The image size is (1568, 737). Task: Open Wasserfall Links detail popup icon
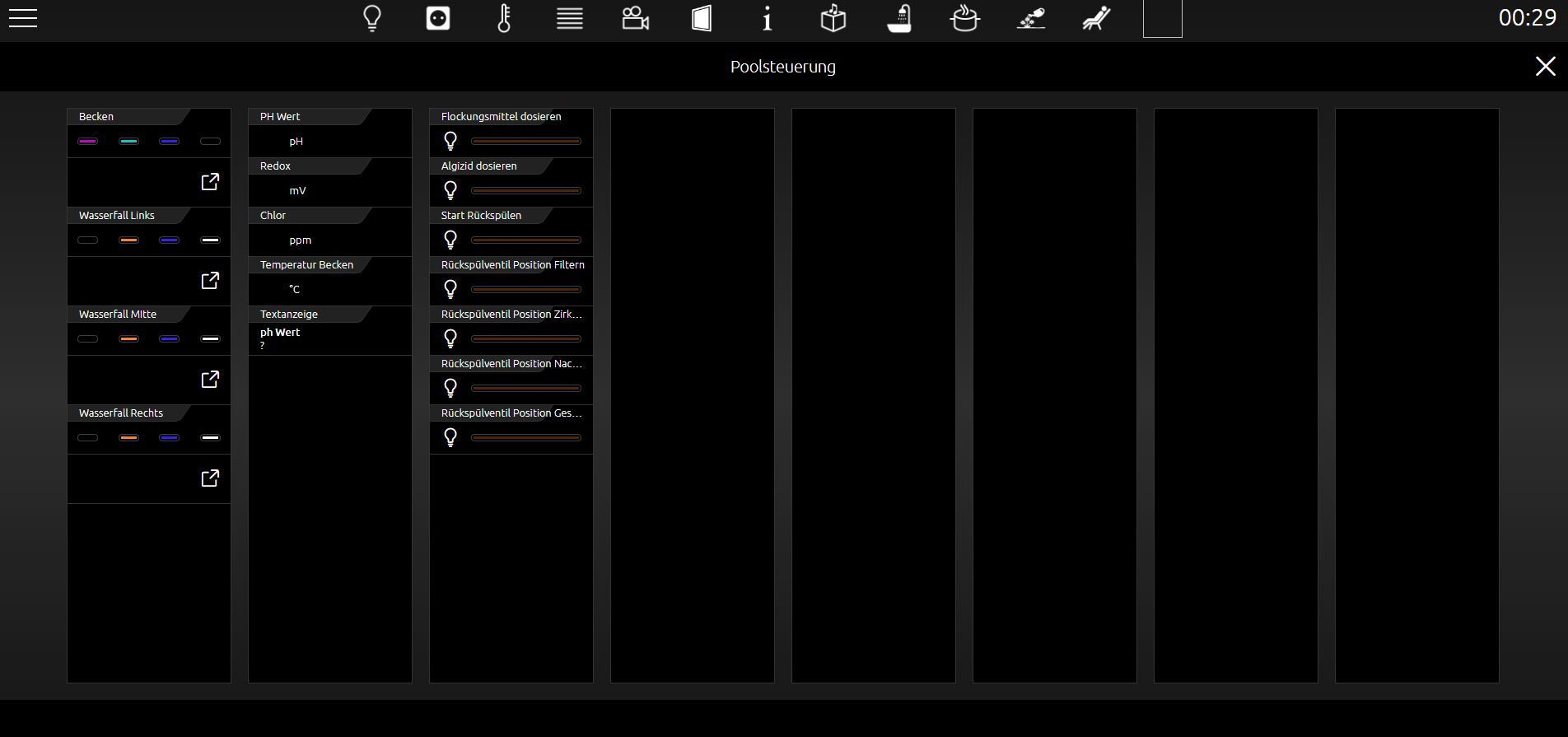point(211,281)
